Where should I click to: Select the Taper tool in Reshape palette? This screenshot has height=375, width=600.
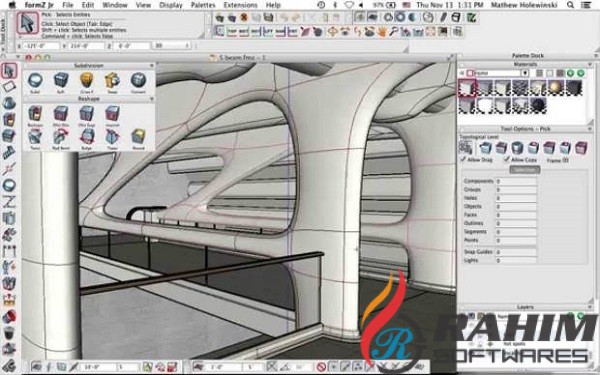112,137
